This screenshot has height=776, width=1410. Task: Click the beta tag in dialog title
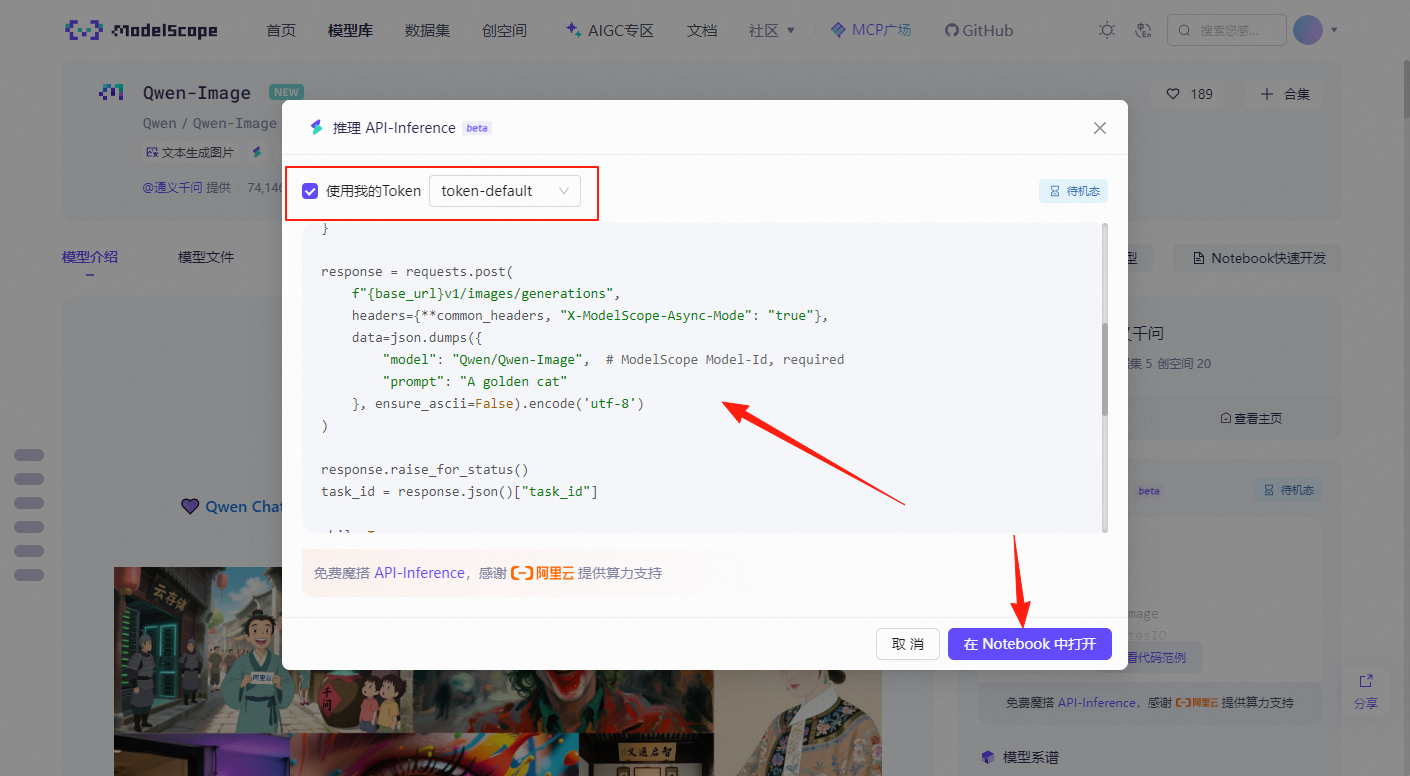[477, 128]
